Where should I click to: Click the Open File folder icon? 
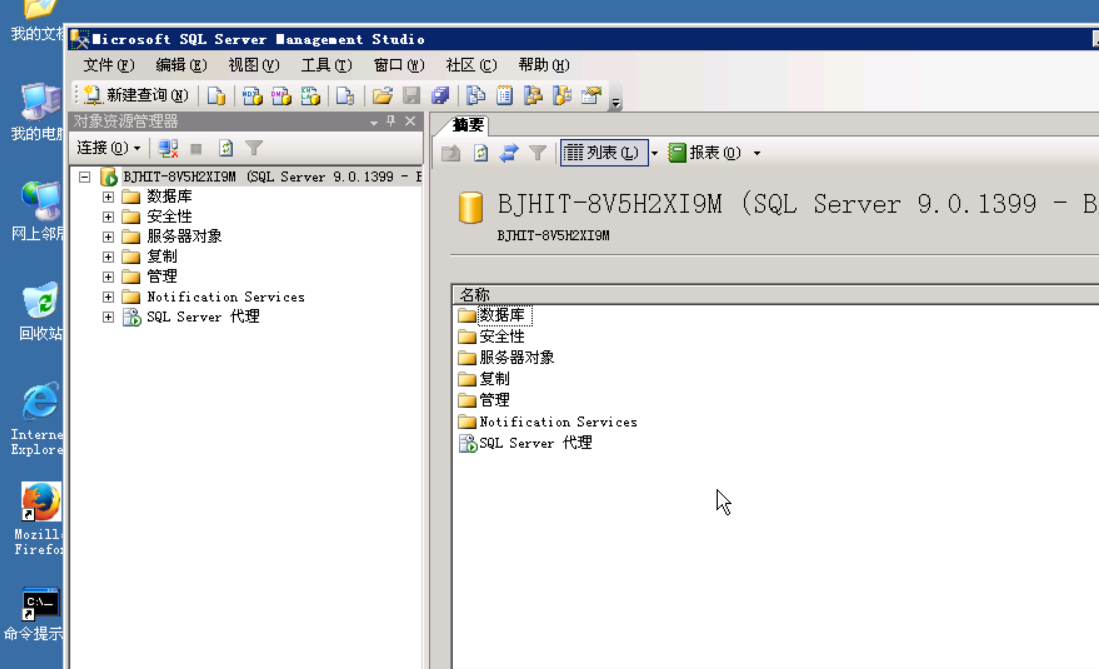click(382, 95)
